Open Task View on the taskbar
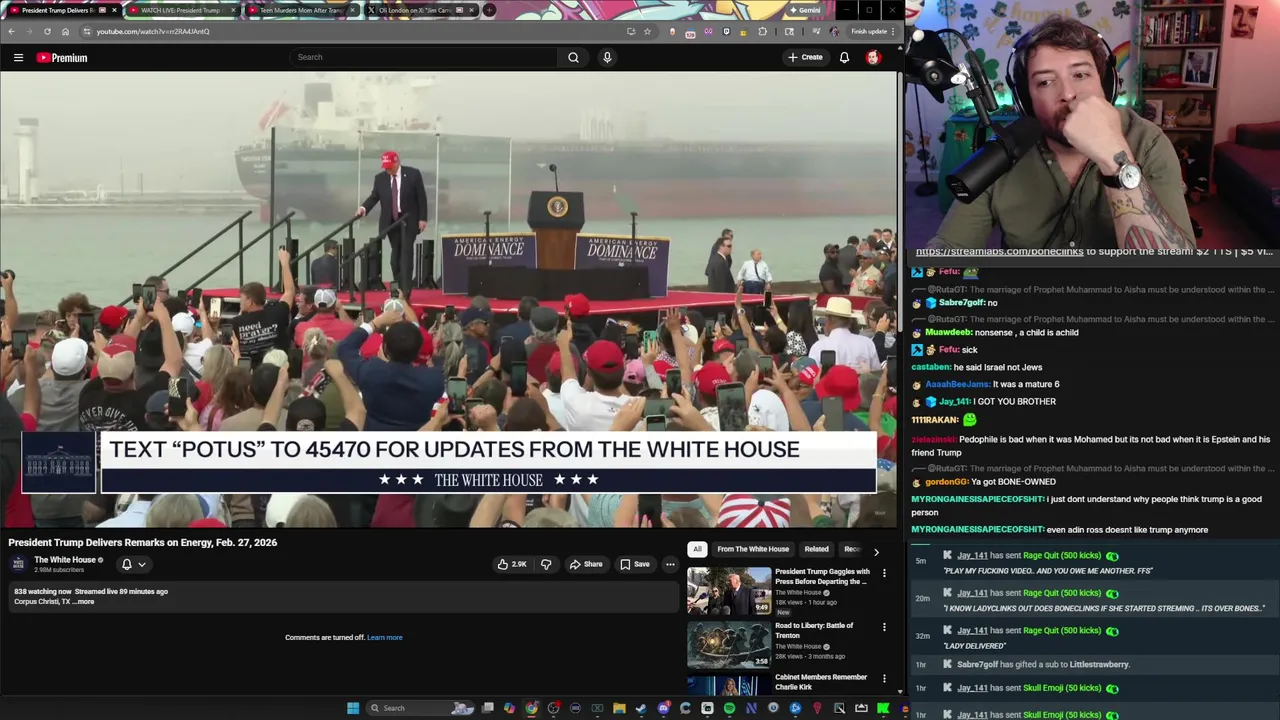Screen dimensions: 1280x720 pos(487,708)
